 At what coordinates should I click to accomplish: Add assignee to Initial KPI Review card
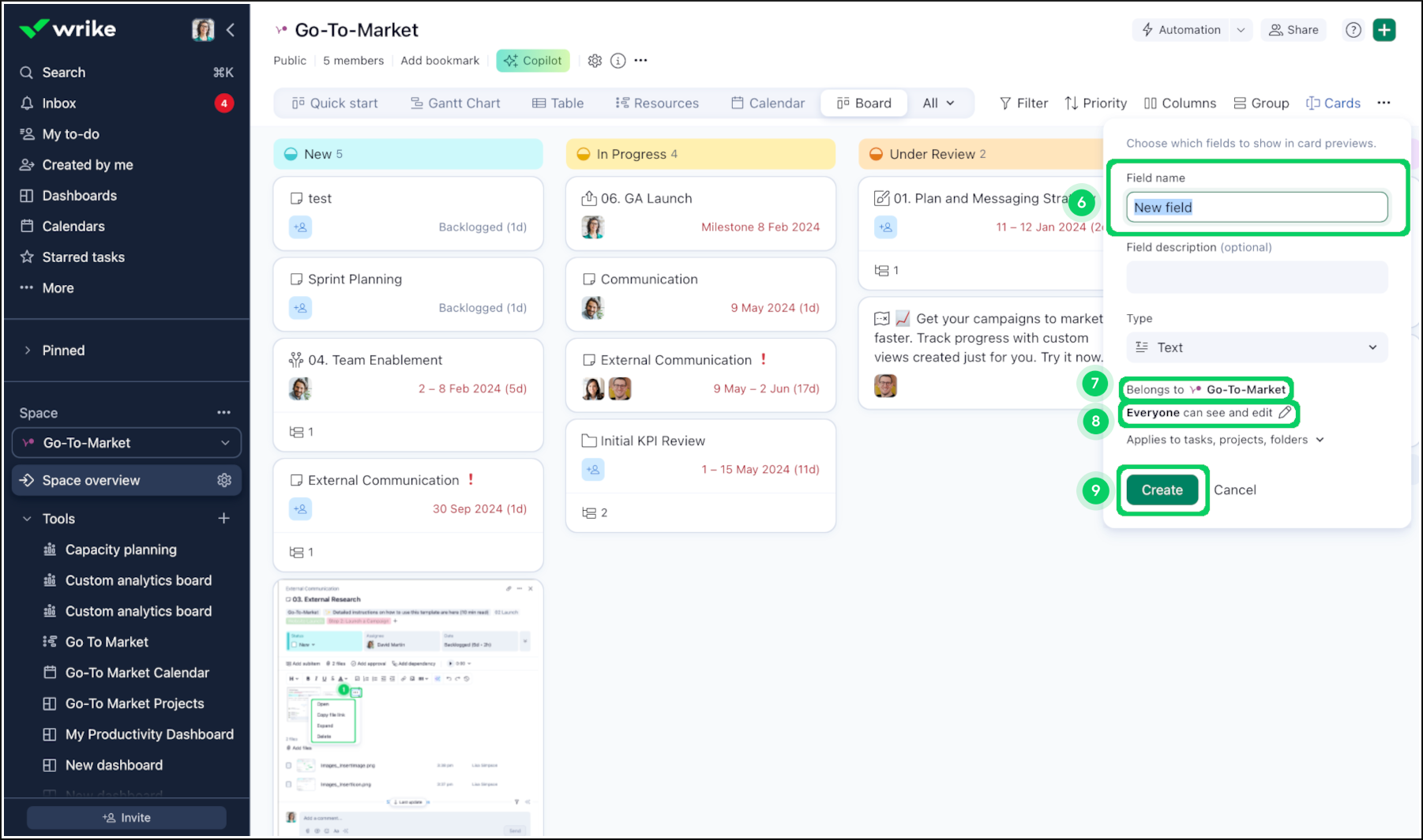click(x=593, y=470)
